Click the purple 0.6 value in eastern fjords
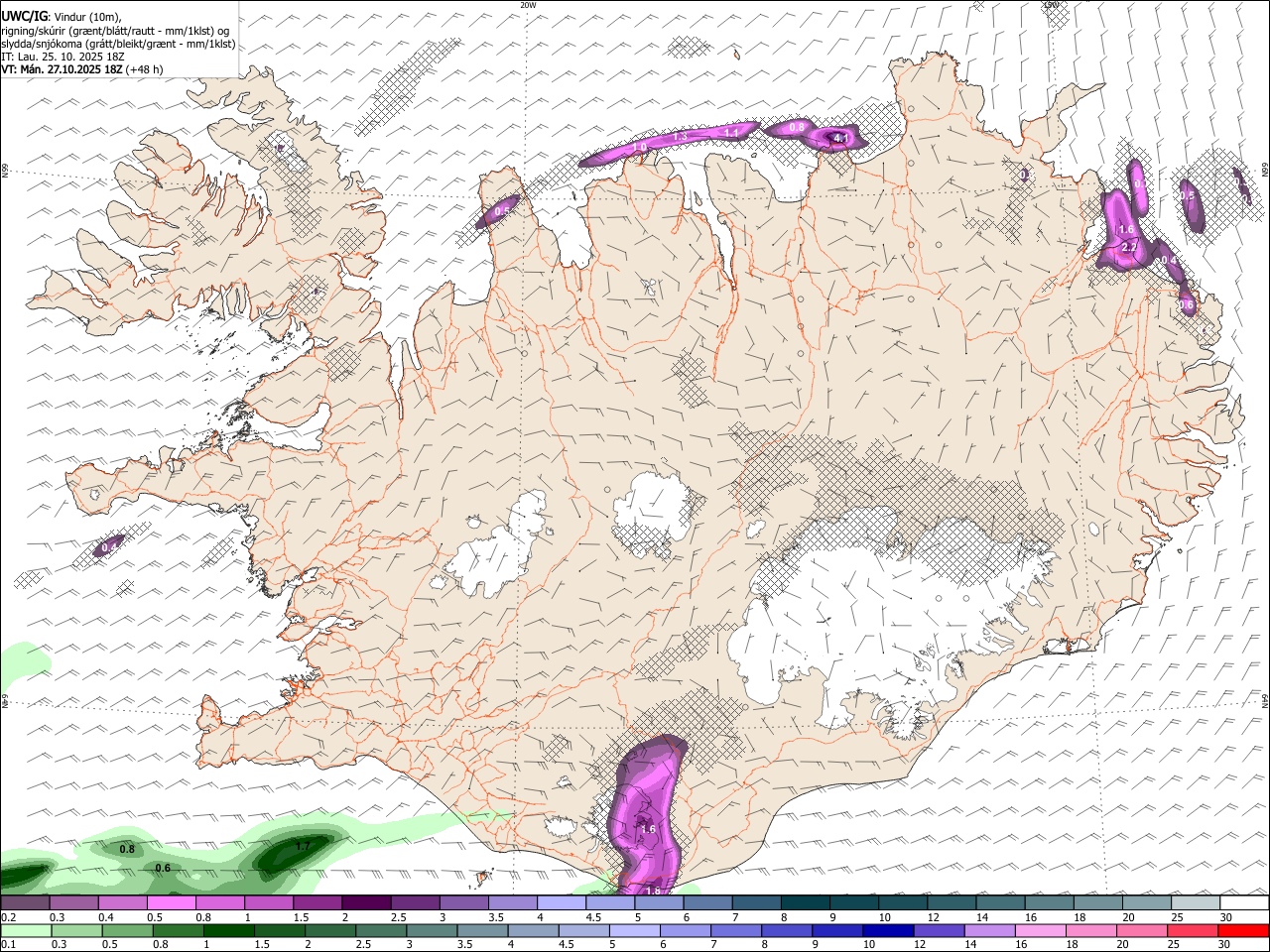This screenshot has height=952, width=1270. (1187, 305)
